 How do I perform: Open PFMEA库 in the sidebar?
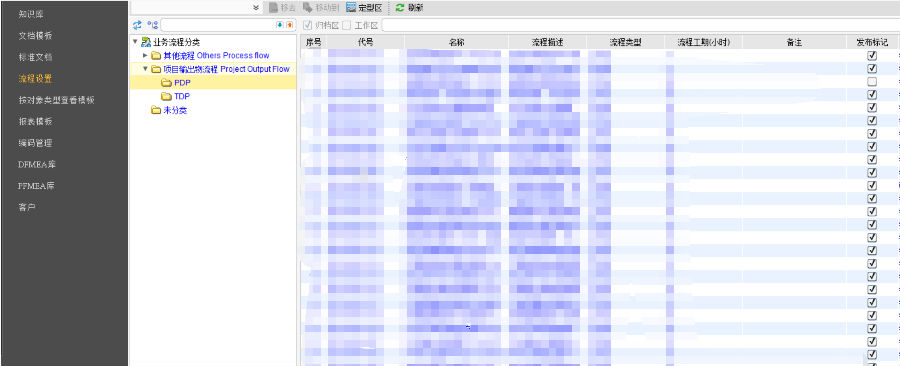37,186
